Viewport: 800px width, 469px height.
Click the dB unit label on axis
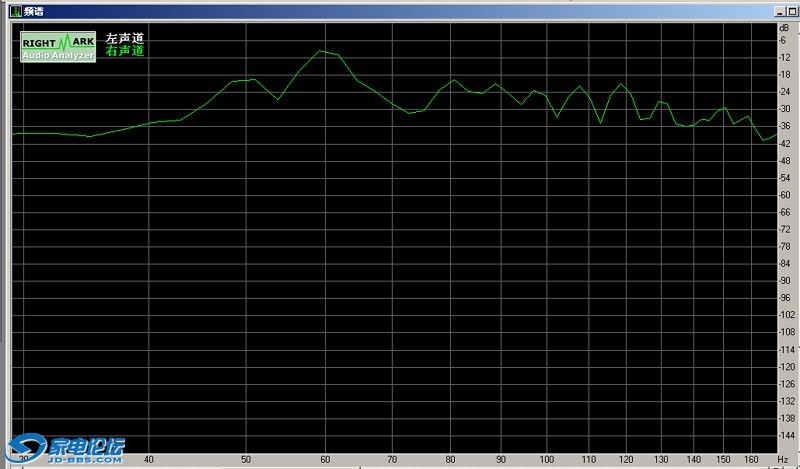pos(784,28)
